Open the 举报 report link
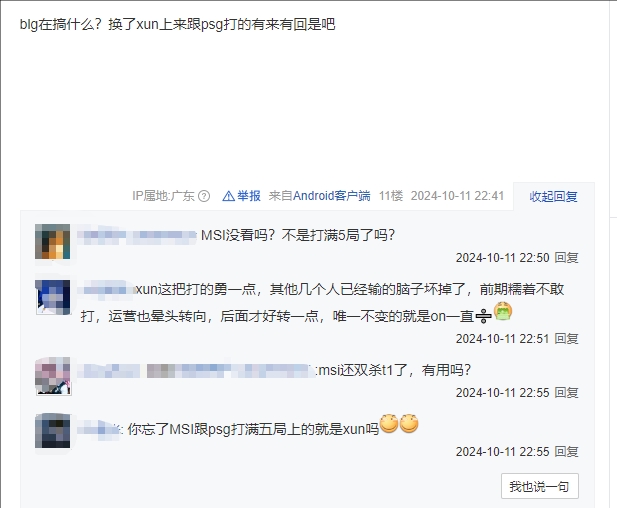Screen dimensions: 617x508 point(249,196)
